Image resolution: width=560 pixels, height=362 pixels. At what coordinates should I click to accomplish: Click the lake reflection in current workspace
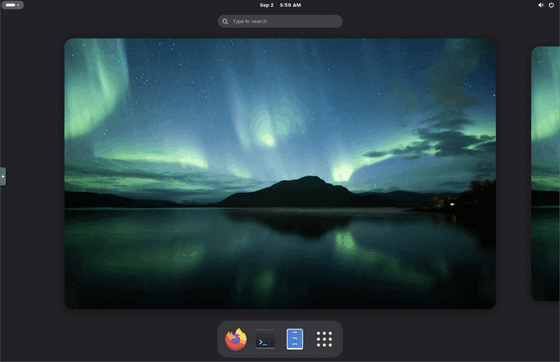(x=280, y=257)
